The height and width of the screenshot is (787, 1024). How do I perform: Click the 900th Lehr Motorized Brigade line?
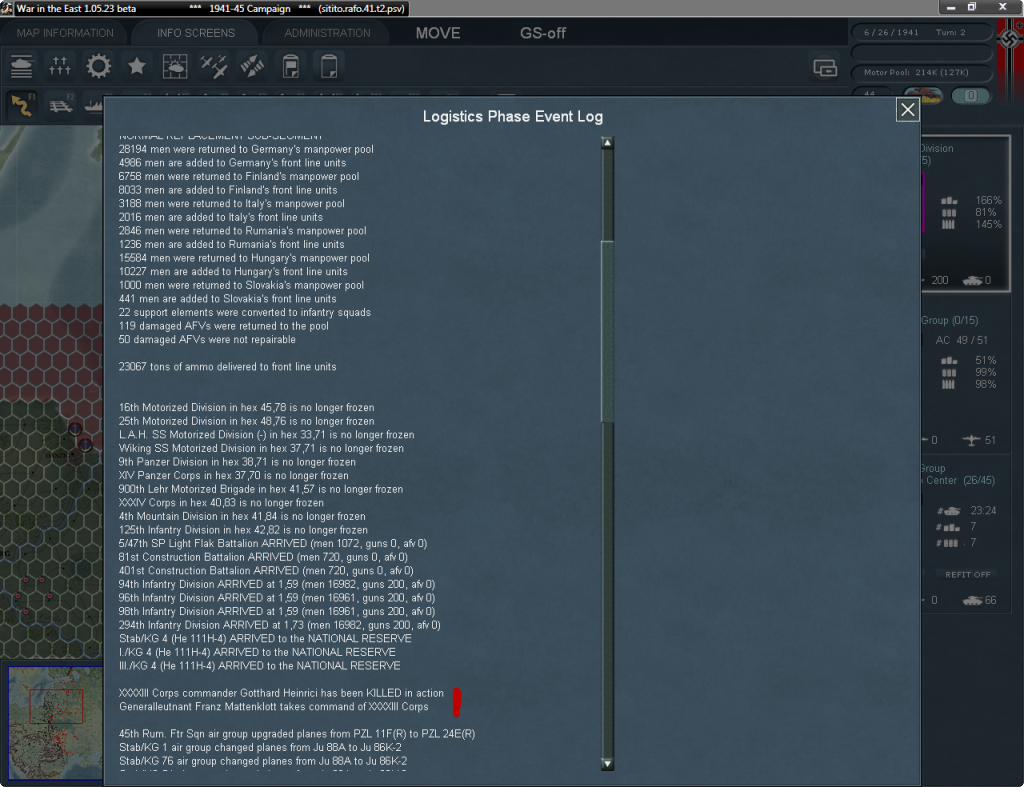tap(261, 489)
